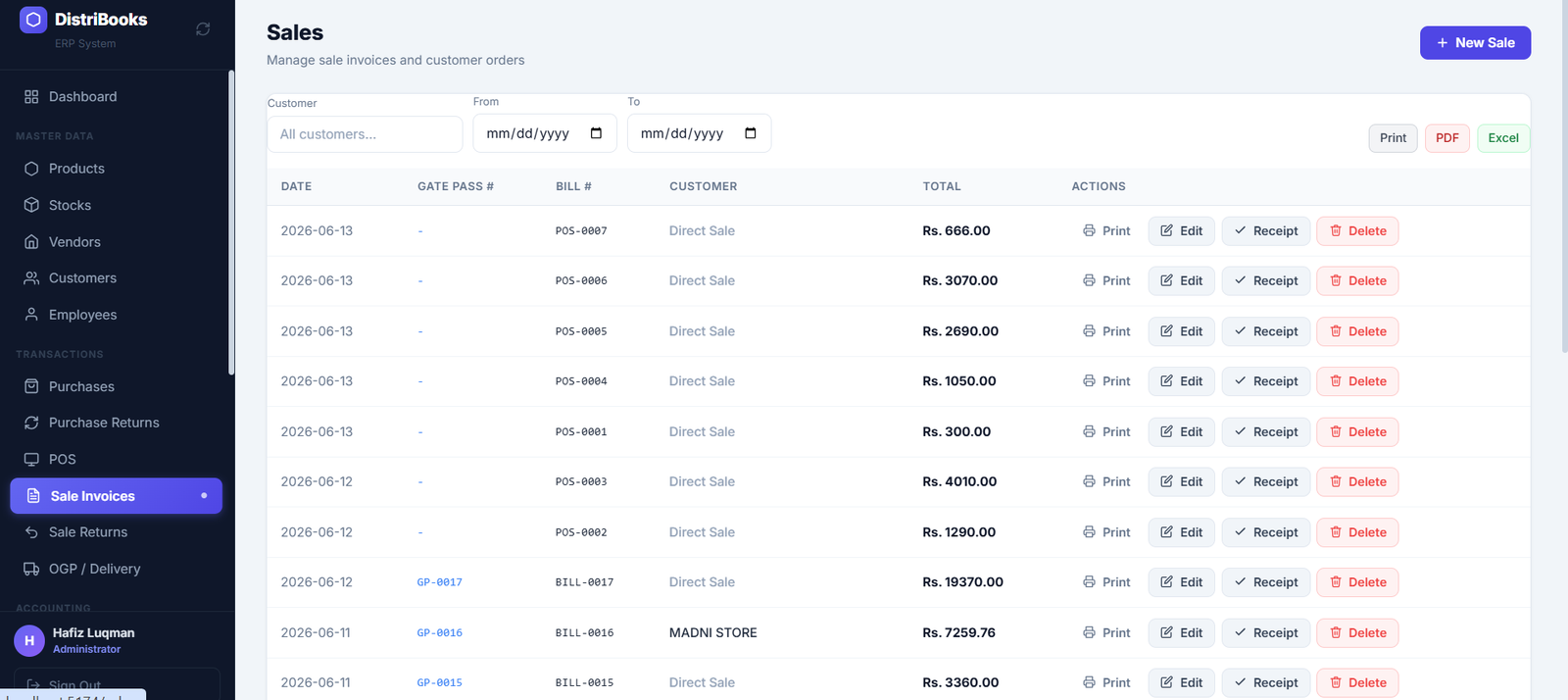Image resolution: width=1568 pixels, height=700 pixels.
Task: Open Receipt for POS-0001
Action: click(1265, 432)
